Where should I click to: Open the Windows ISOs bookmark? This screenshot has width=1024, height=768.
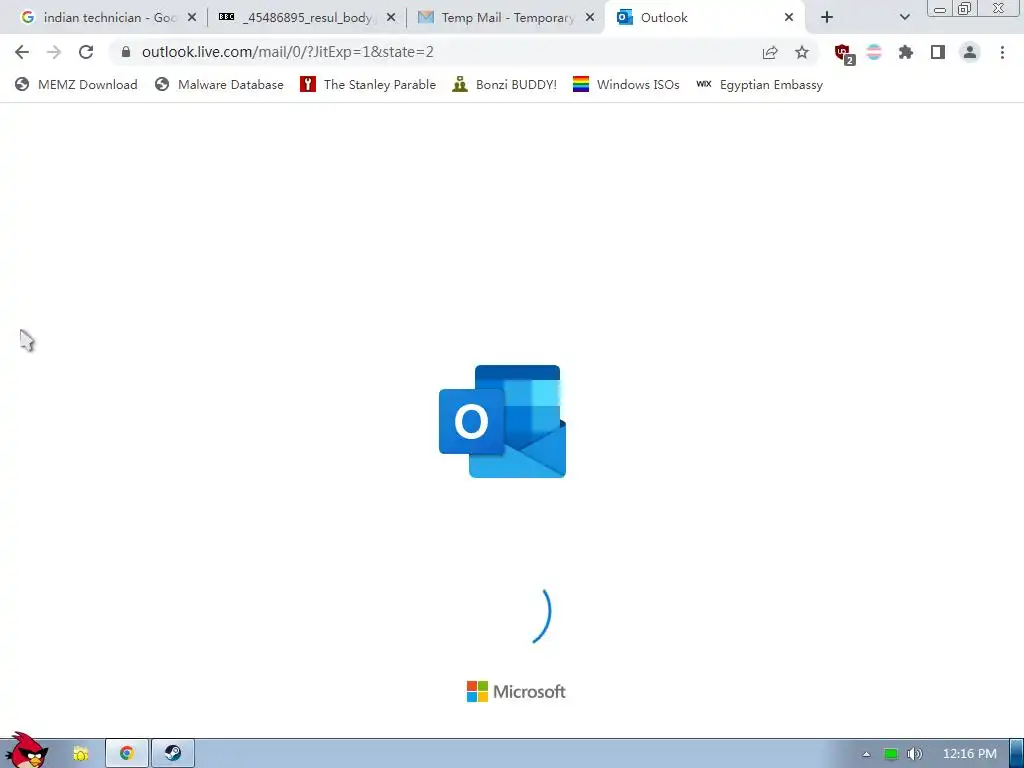click(x=626, y=84)
